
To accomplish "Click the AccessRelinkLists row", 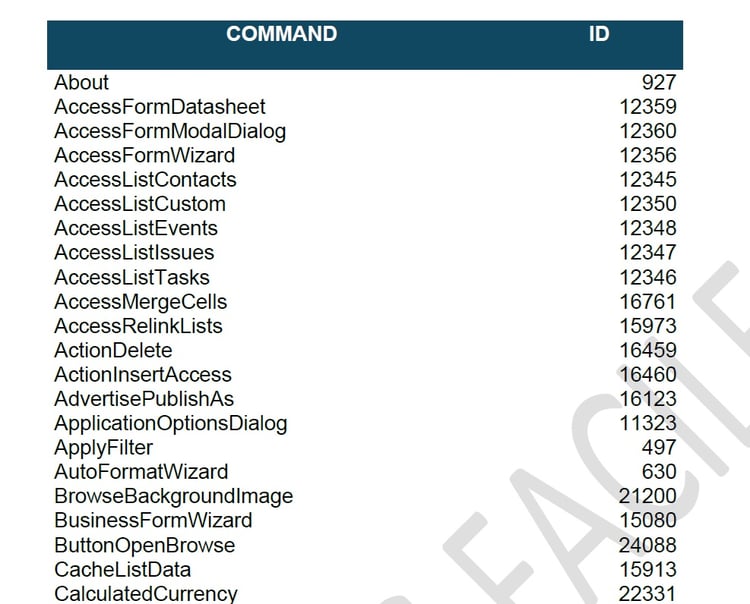I will pyautogui.click(x=365, y=326).
